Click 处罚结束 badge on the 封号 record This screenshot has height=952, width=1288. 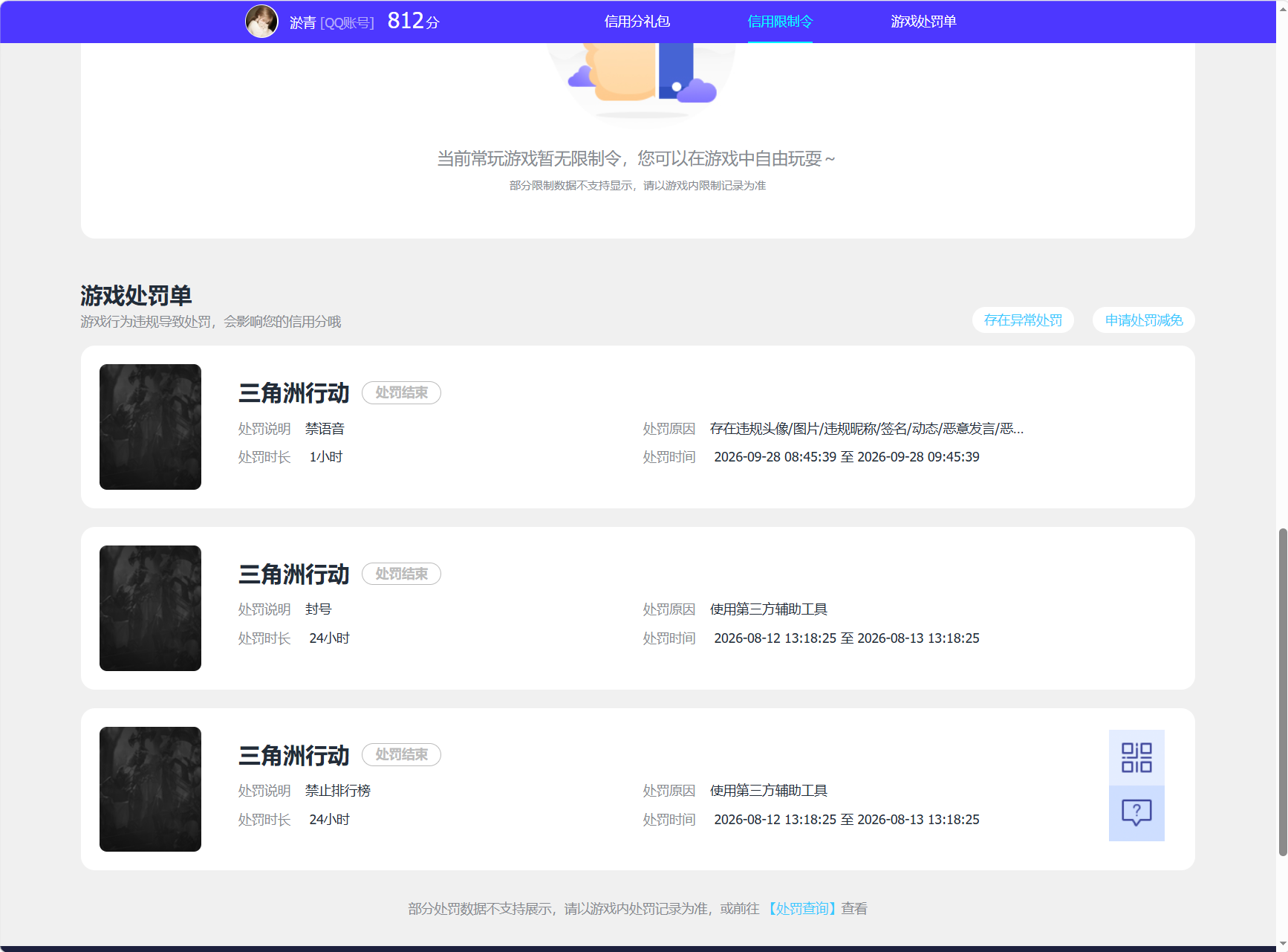(401, 574)
